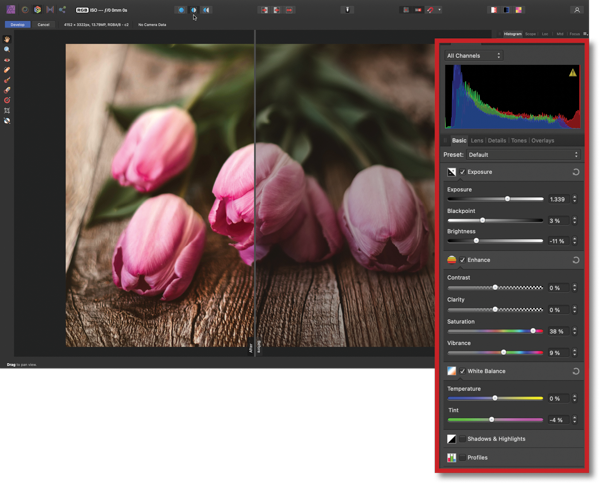Switch to the Export persona share icon
Image resolution: width=600 pixels, height=484 pixels.
pyautogui.click(x=62, y=10)
